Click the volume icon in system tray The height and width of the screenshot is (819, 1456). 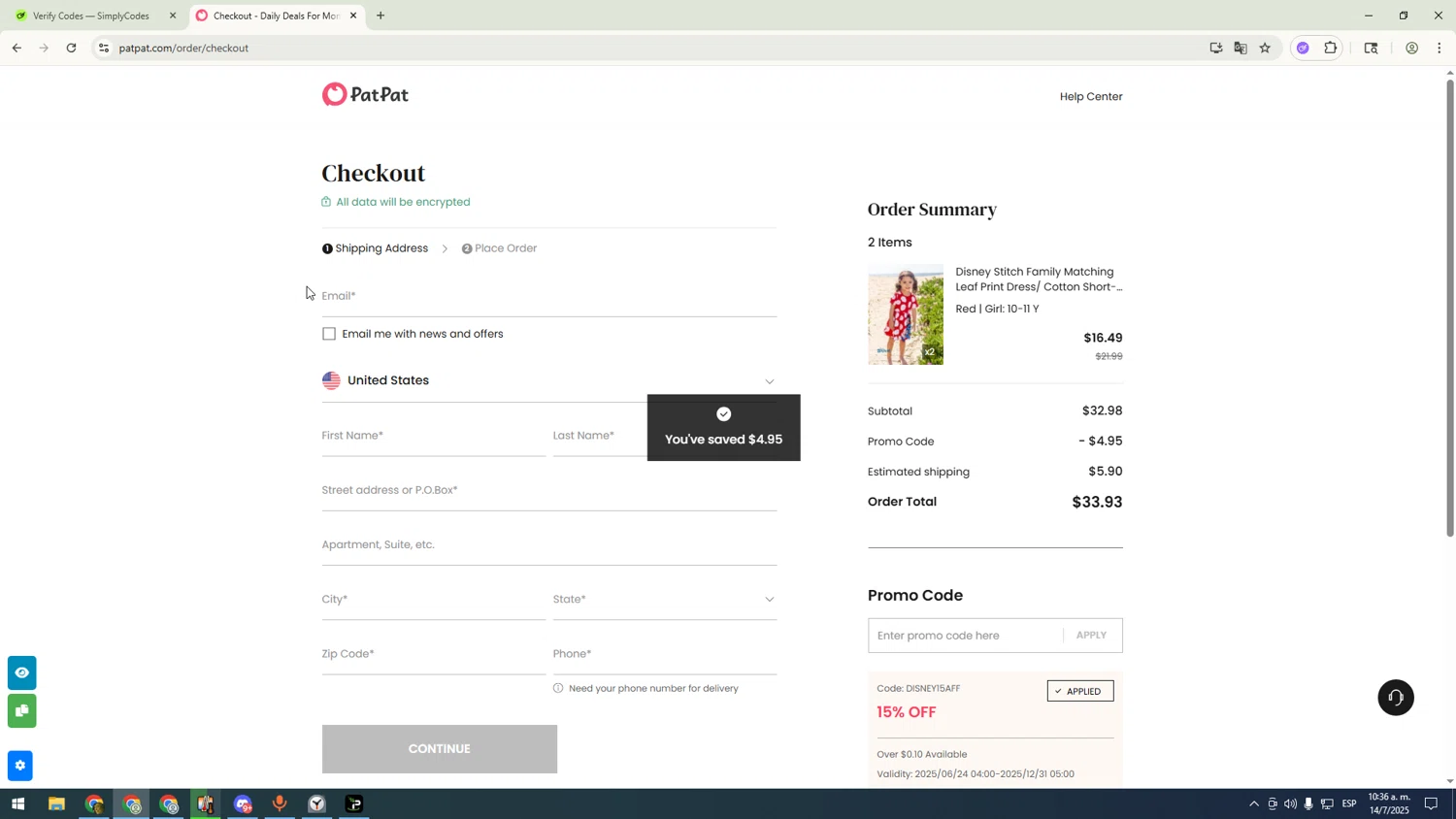coord(1290,804)
